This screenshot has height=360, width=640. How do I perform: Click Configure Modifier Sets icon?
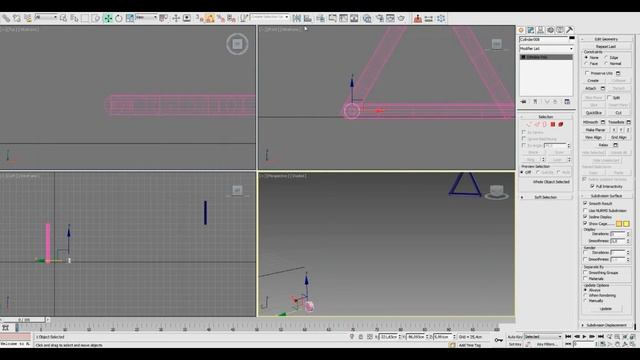(x=567, y=102)
